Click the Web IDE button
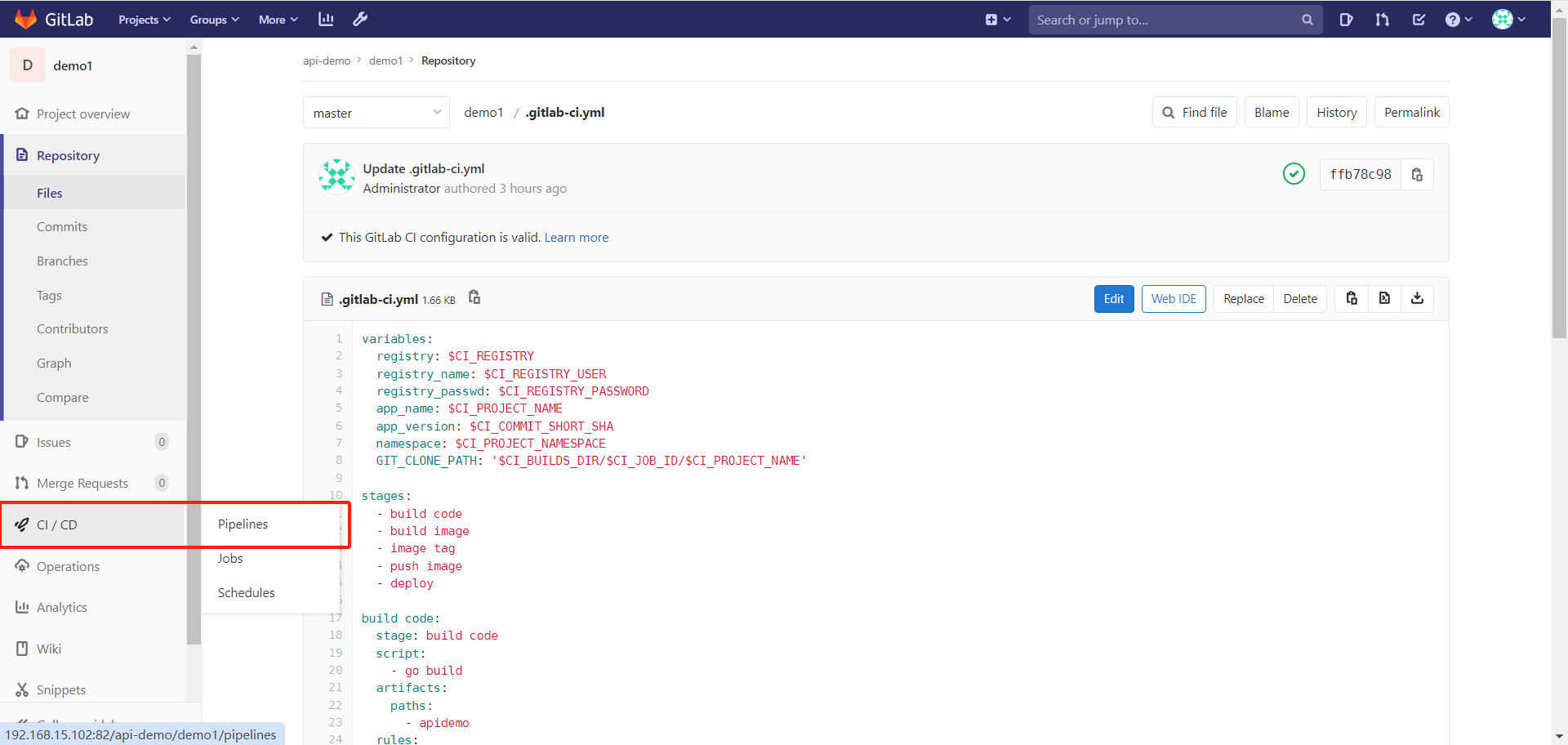1568x745 pixels. click(1174, 298)
